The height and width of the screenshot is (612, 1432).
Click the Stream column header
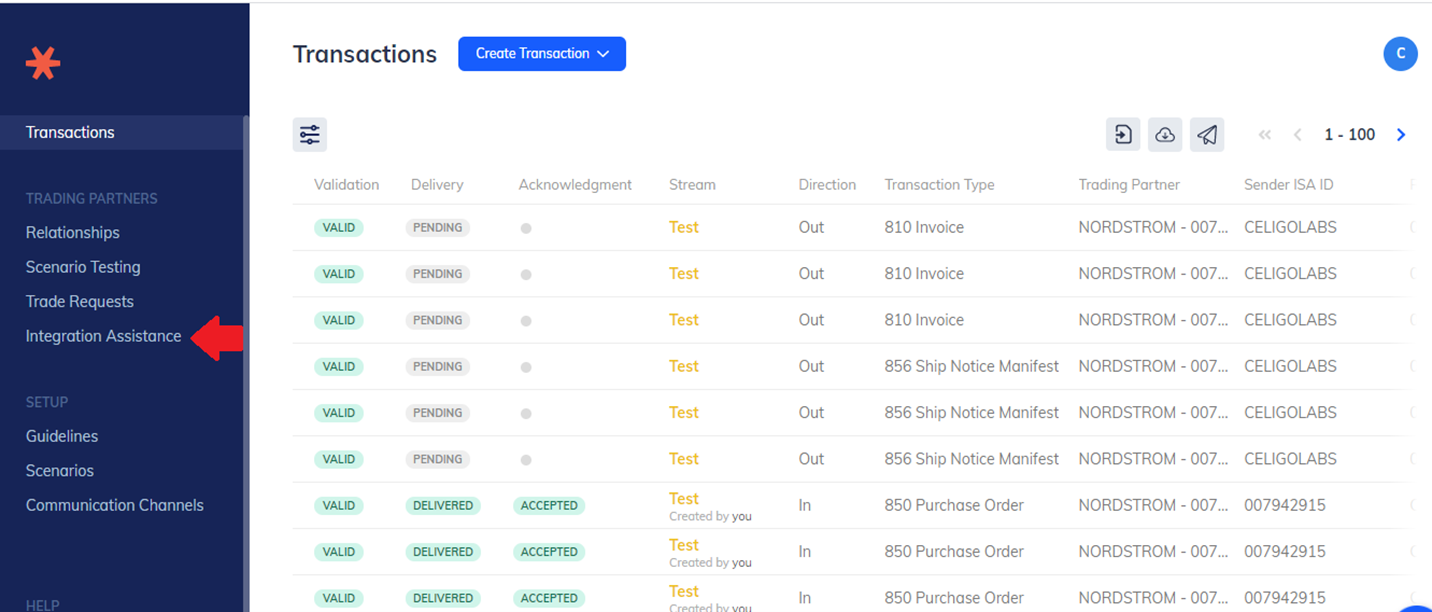point(692,185)
